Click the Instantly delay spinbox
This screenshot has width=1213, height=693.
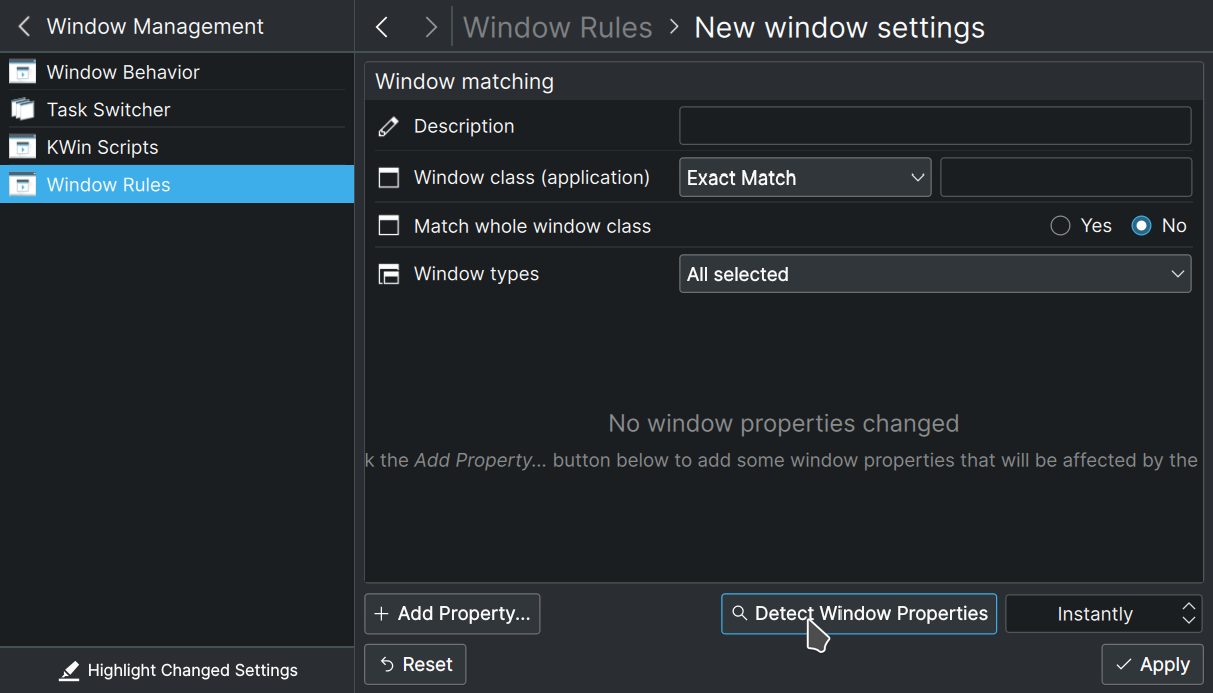(1103, 614)
